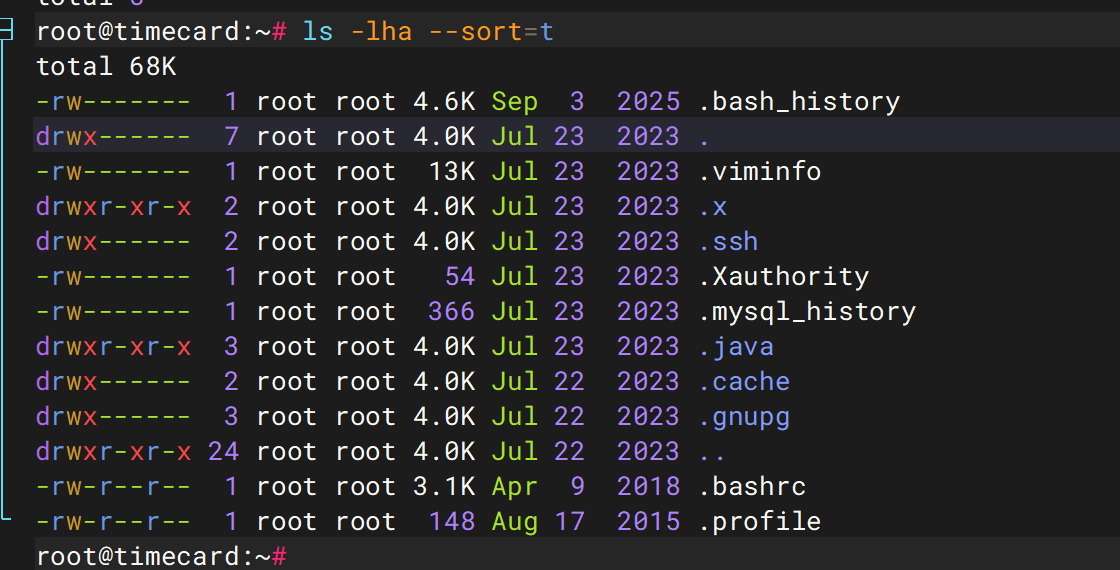Click the 54 size of .Xauthority
The height and width of the screenshot is (570, 1120).
[x=459, y=276]
